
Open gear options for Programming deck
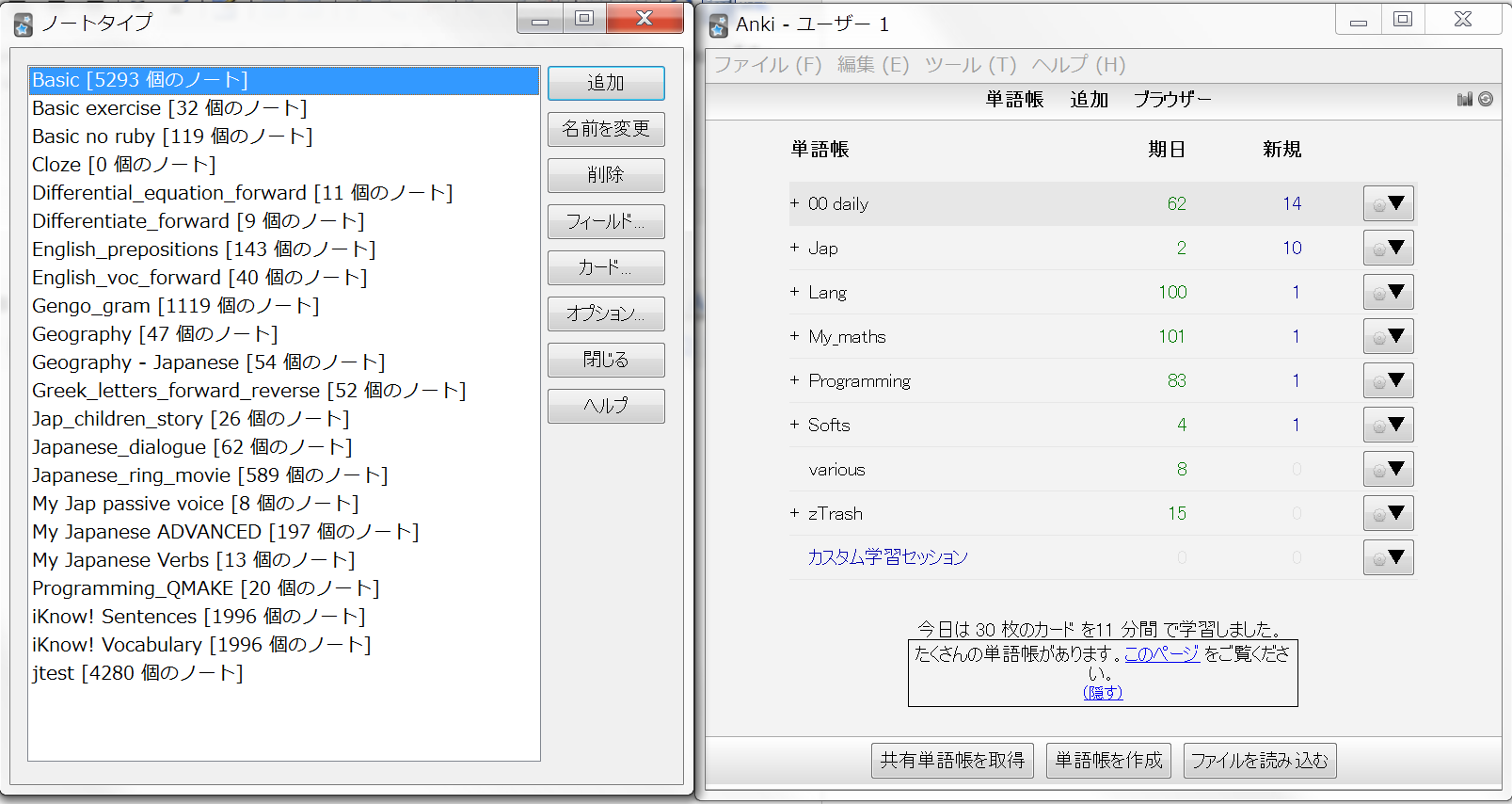point(1388,381)
